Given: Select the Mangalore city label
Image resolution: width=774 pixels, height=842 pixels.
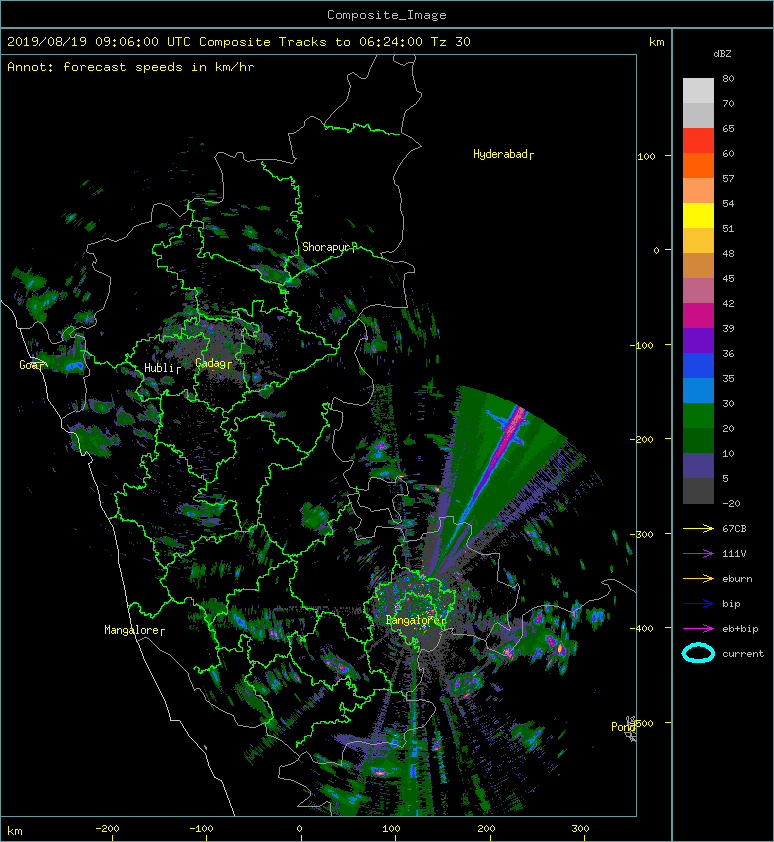Looking at the screenshot, I should (134, 630).
